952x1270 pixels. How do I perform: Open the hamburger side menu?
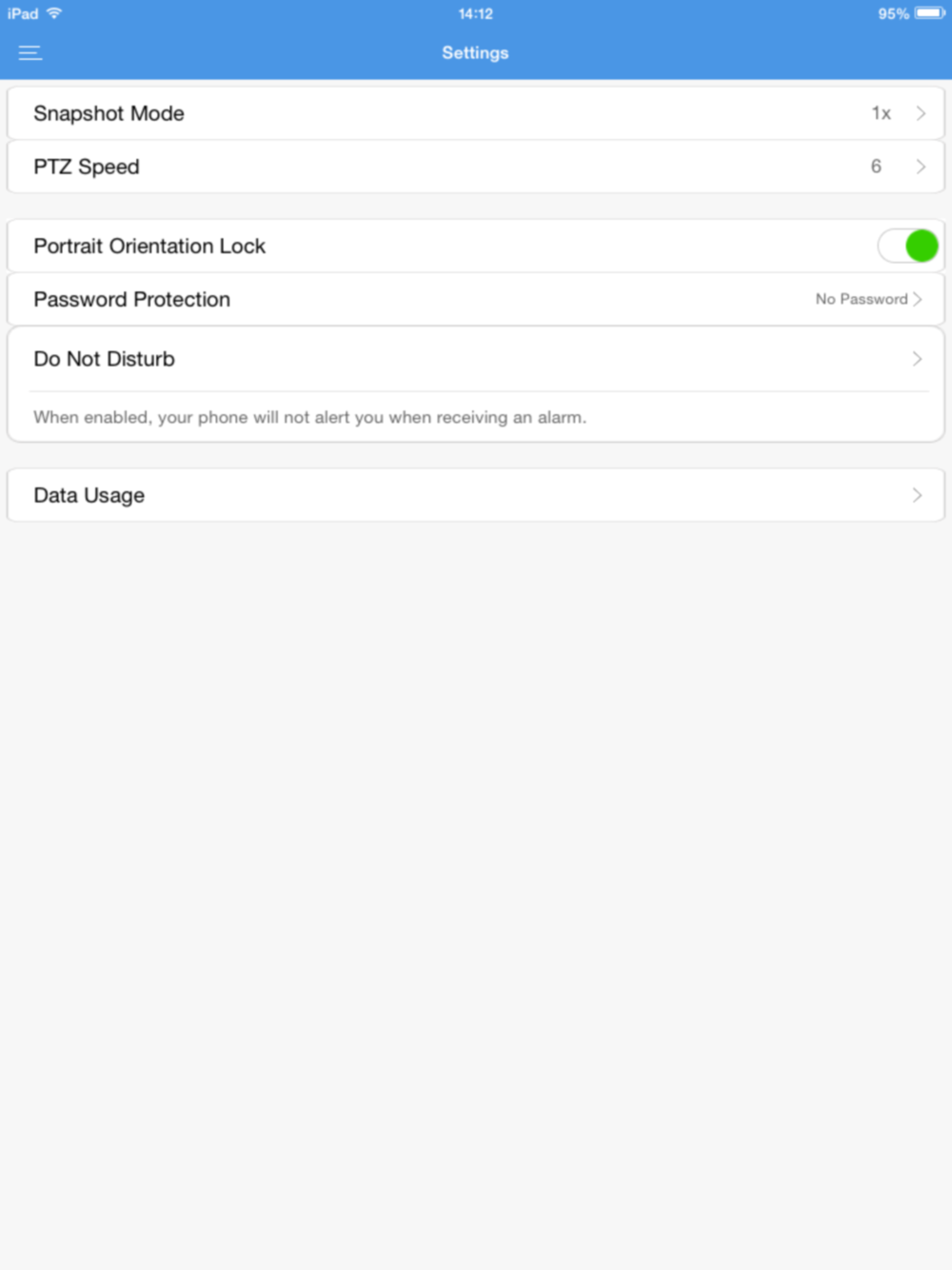click(x=30, y=53)
